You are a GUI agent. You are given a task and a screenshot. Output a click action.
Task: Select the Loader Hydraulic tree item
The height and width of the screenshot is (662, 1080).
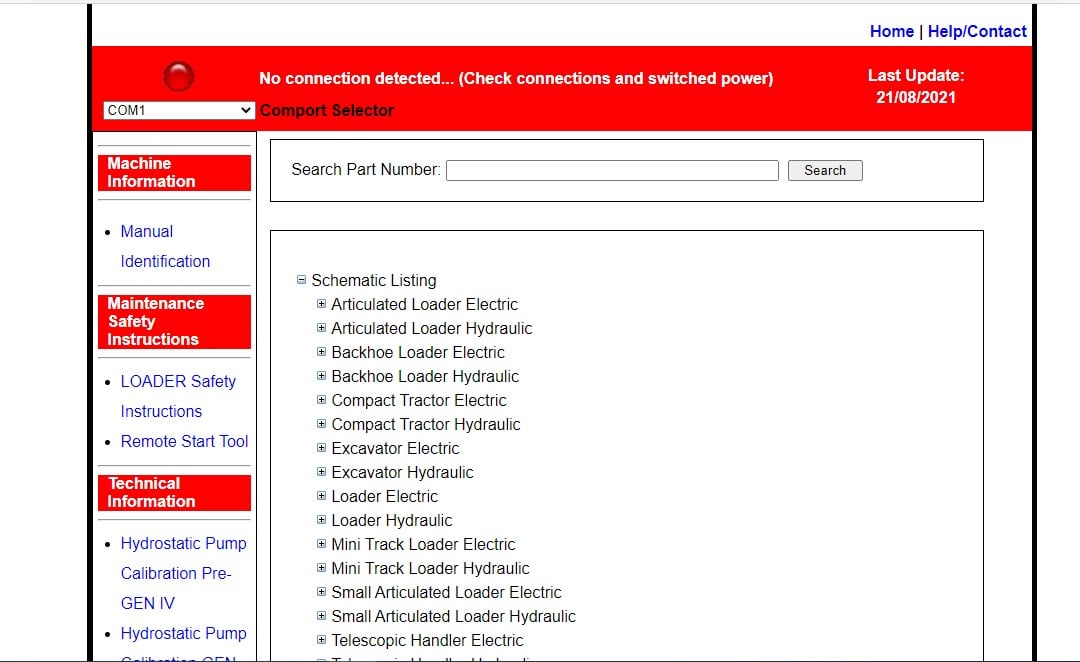[x=391, y=520]
